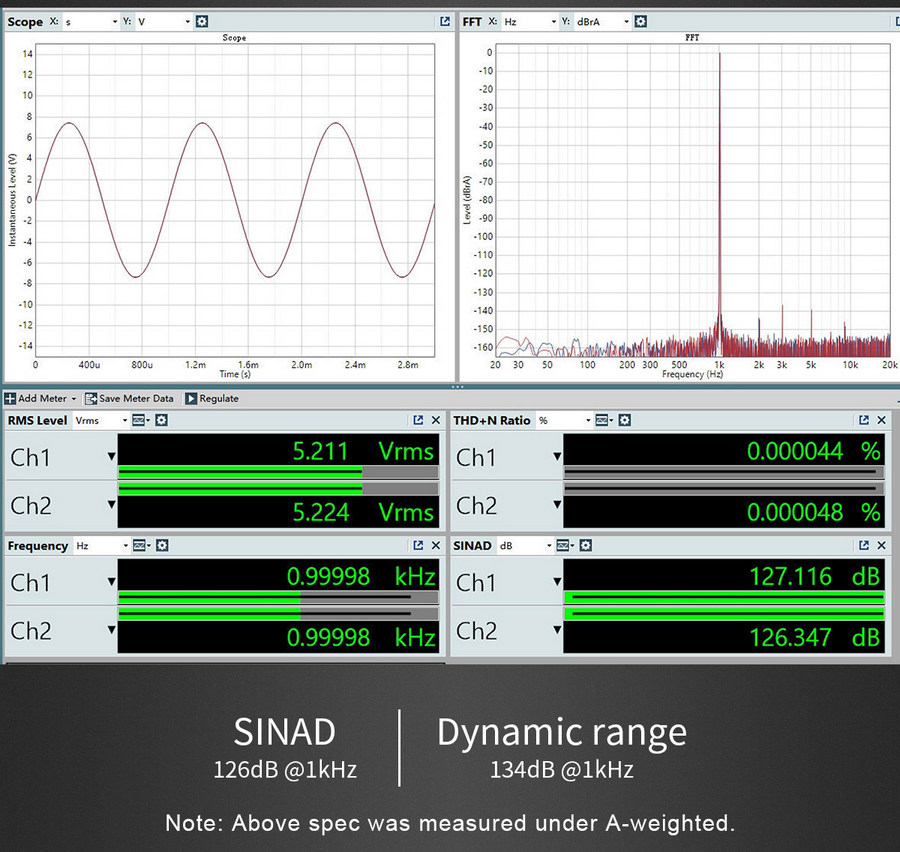
Task: Expand Ch2 arrow in THD+N Ratio meter
Action: click(x=557, y=505)
